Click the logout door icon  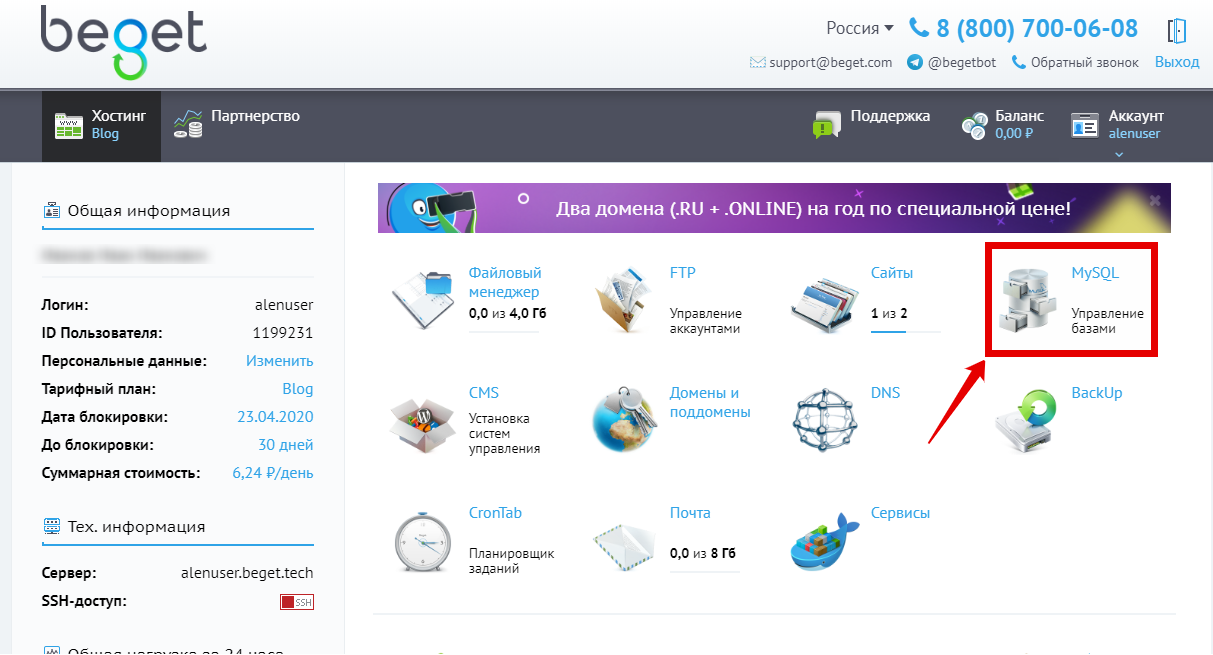(x=1177, y=29)
